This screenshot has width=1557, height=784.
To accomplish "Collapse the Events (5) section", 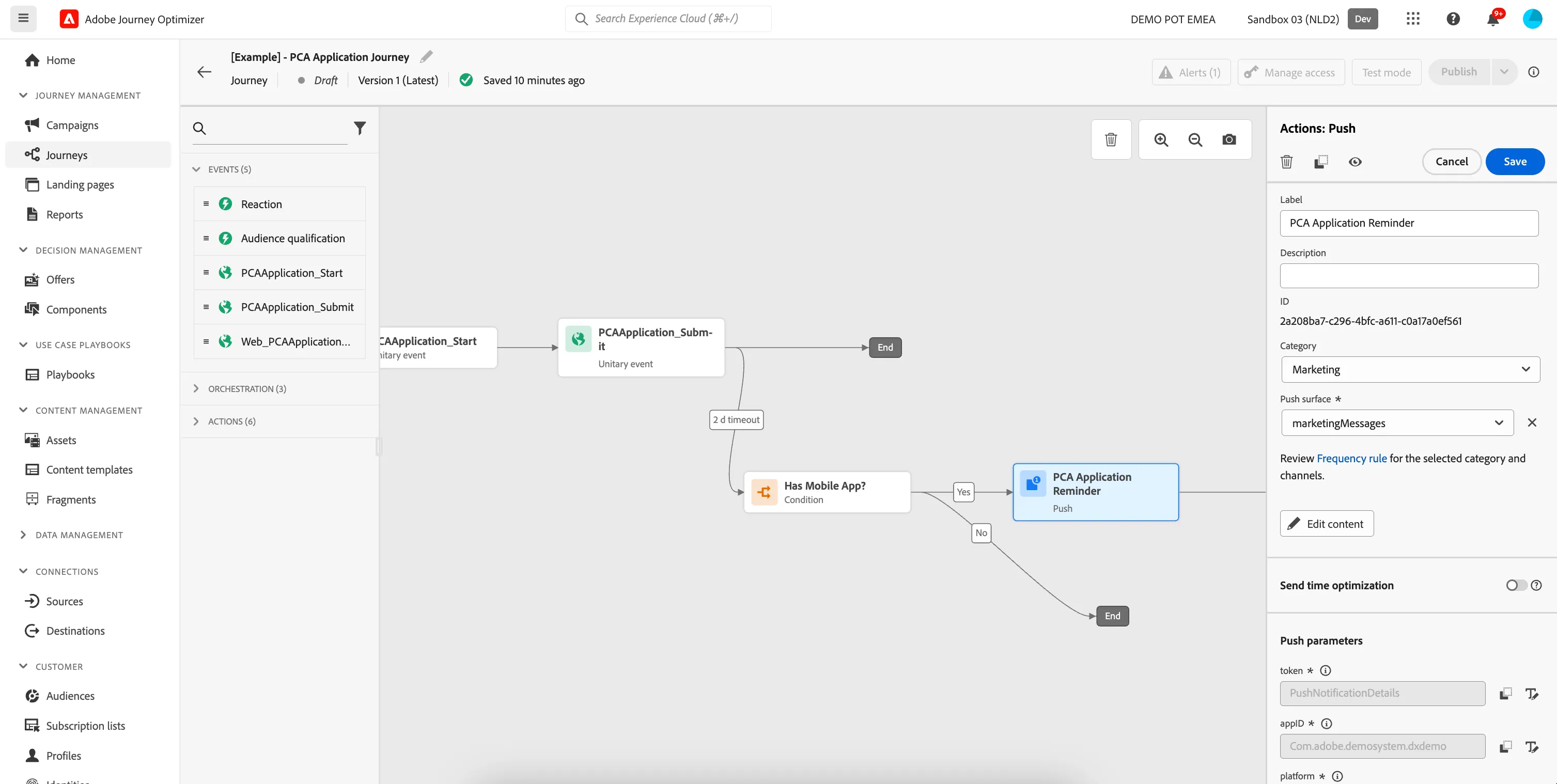I will point(196,169).
